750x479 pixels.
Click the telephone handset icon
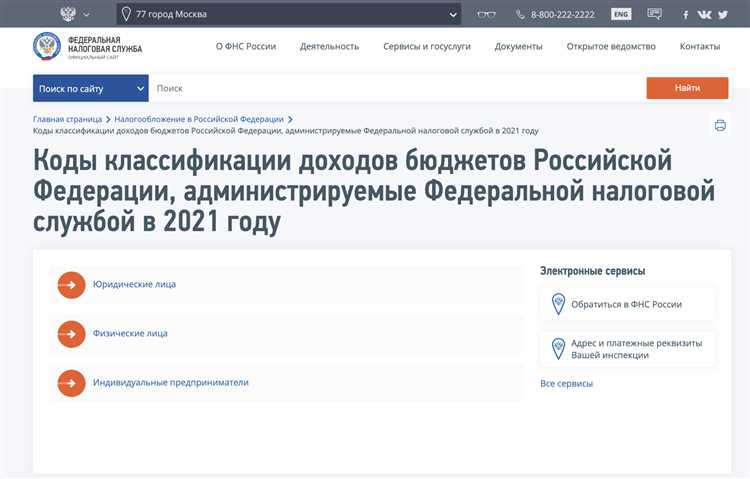pos(520,14)
